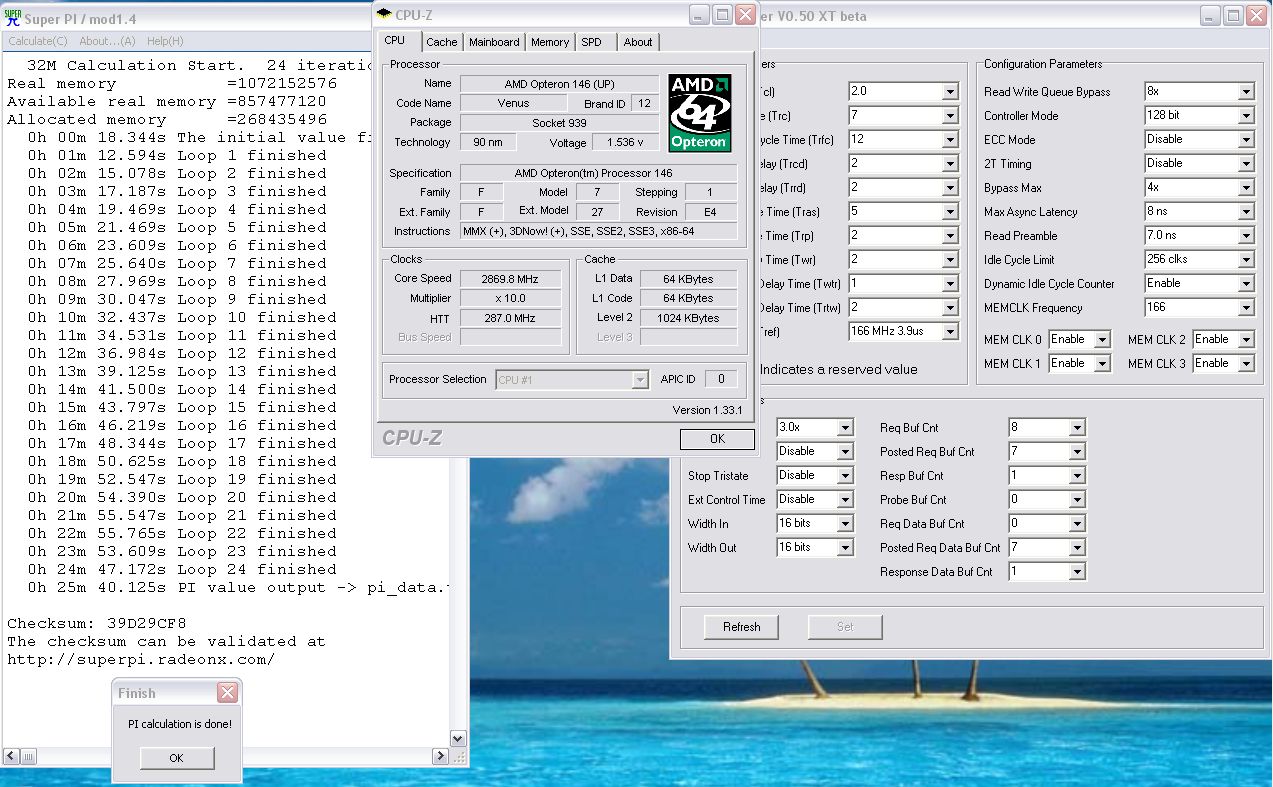Minimize the A64 Tweaker window
The image size is (1273, 787).
(1210, 16)
